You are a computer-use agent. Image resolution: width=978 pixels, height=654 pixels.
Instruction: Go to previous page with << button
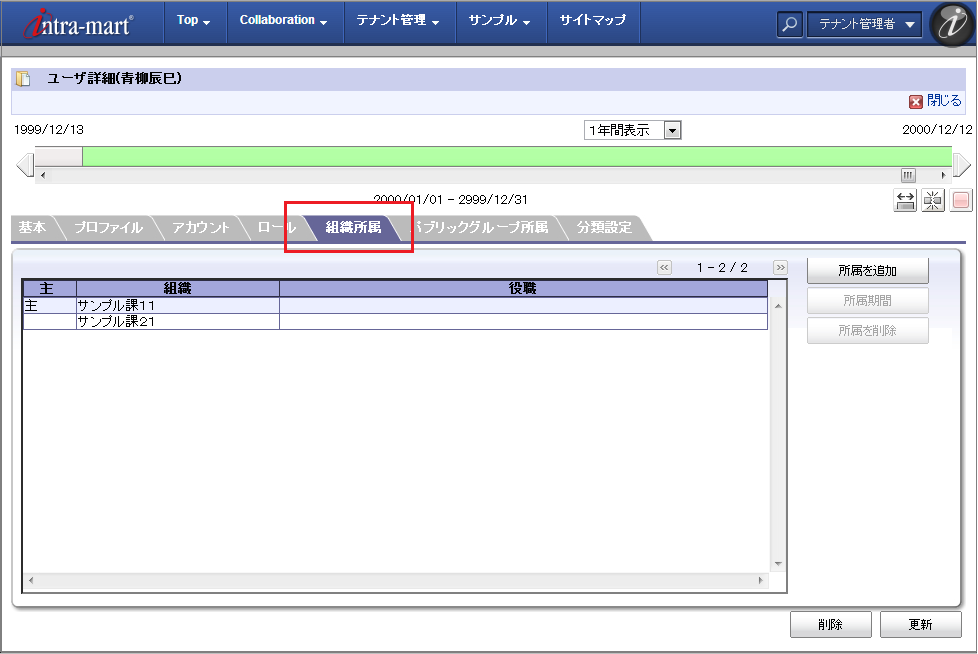664,268
